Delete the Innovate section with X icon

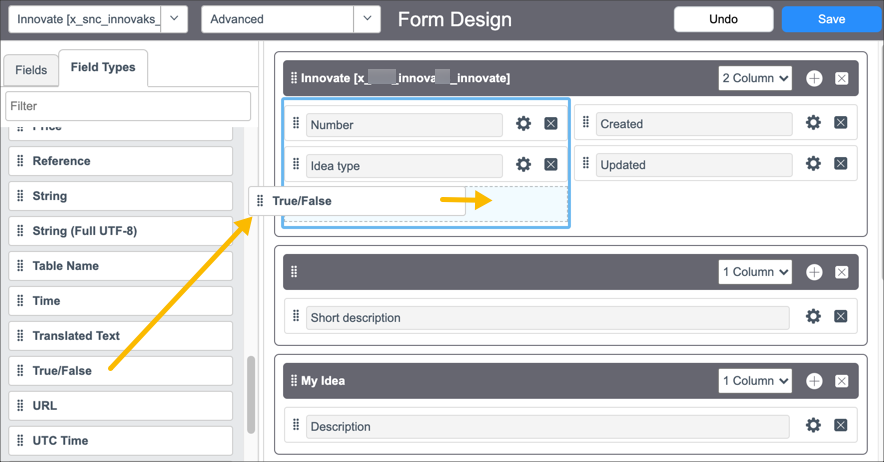coord(842,78)
